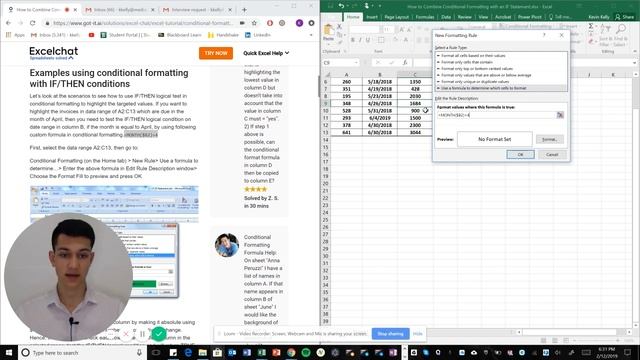Click the Stop sharing button
The image size is (640, 360).
click(x=390, y=333)
